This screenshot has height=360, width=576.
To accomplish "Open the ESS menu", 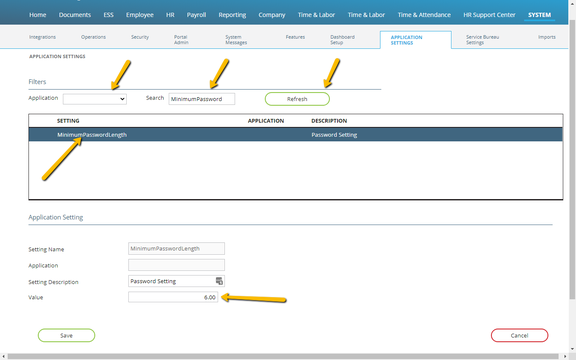I will tap(108, 15).
